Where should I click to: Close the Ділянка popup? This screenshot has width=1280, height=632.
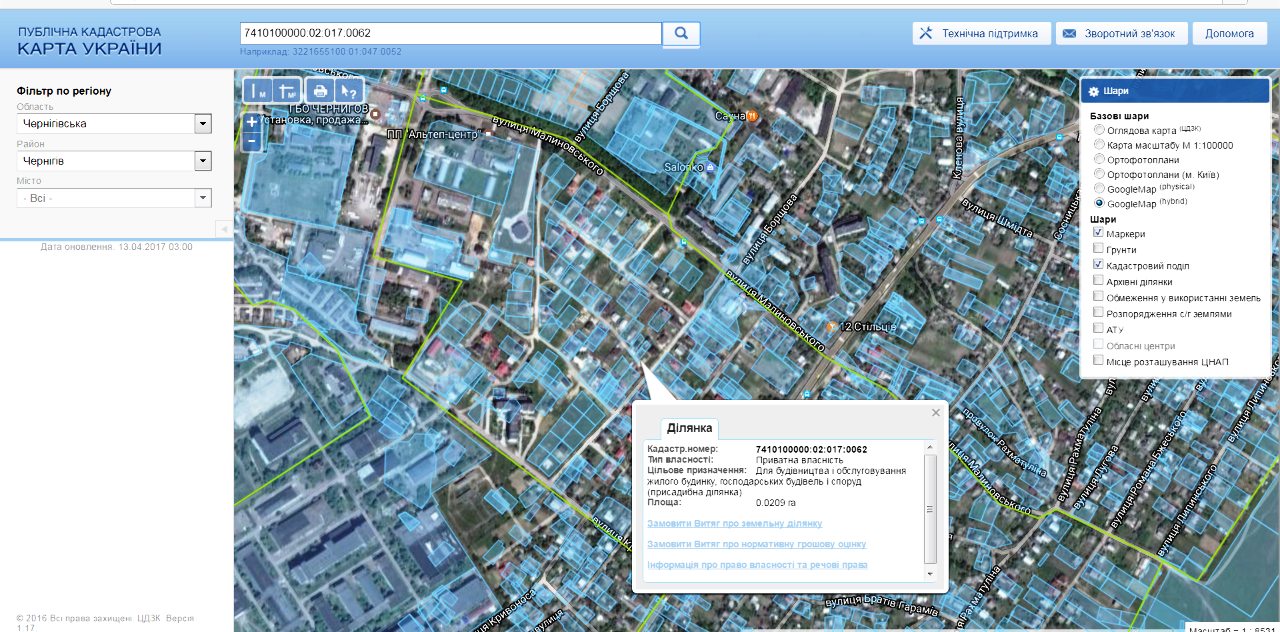pos(936,412)
